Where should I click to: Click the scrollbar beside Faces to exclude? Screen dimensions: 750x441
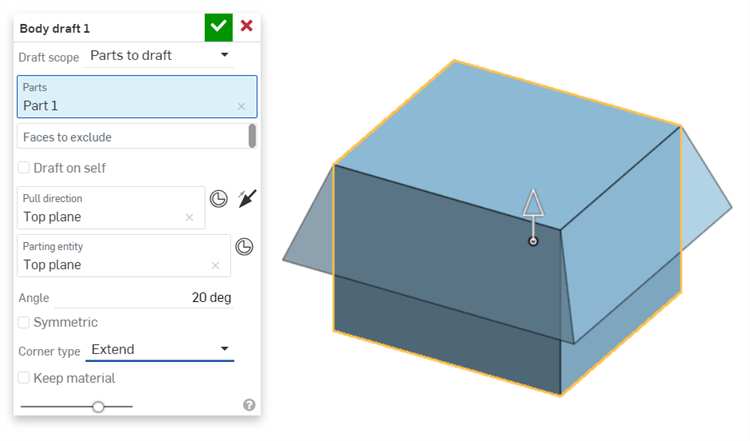pyautogui.click(x=252, y=136)
